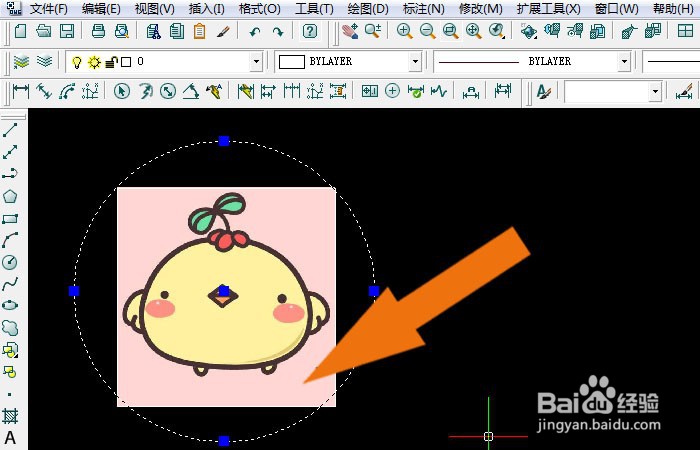700x450 pixels.
Task: Save the drawing with floppy icon
Action: (67, 31)
